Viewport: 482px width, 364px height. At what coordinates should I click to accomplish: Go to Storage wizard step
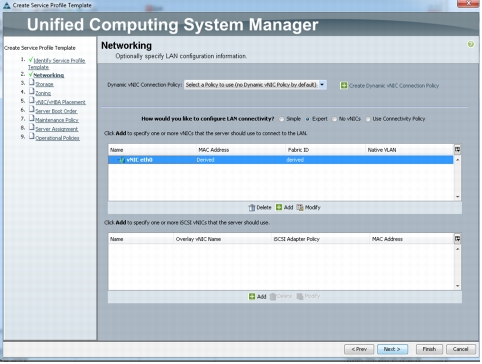44,84
